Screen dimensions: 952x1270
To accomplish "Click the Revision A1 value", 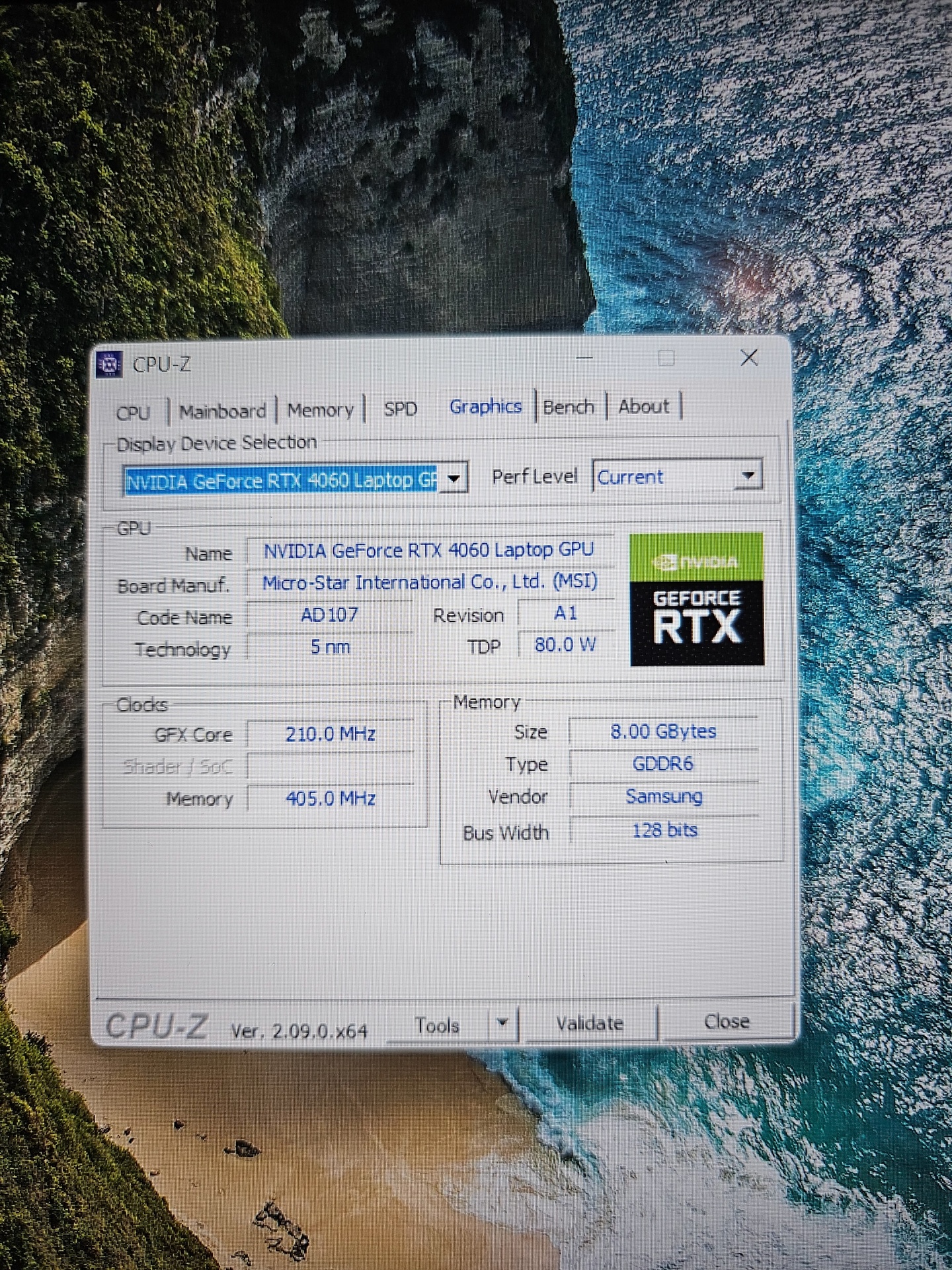I will point(566,614).
